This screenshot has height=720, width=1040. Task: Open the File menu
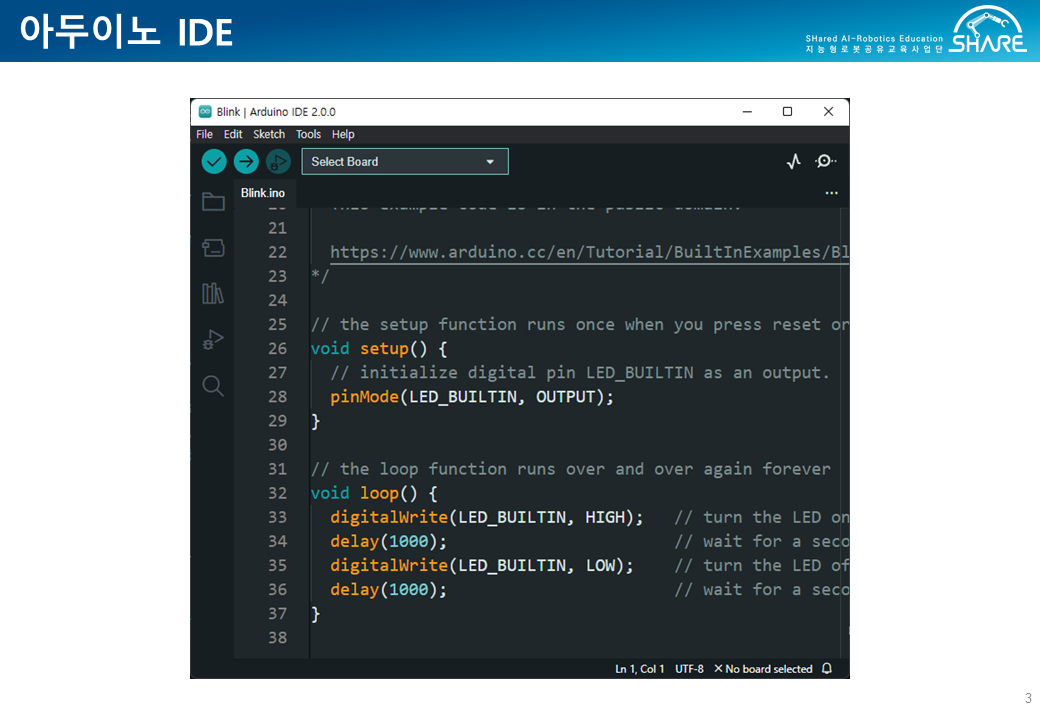click(x=204, y=134)
